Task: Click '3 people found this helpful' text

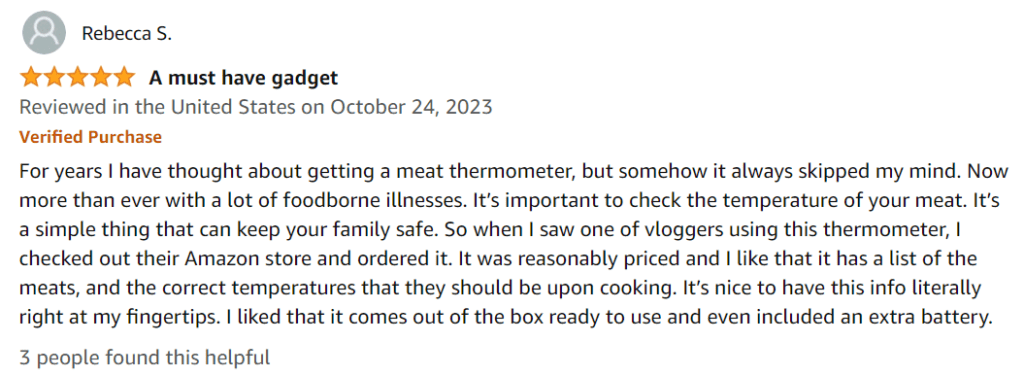Action: 144,357
